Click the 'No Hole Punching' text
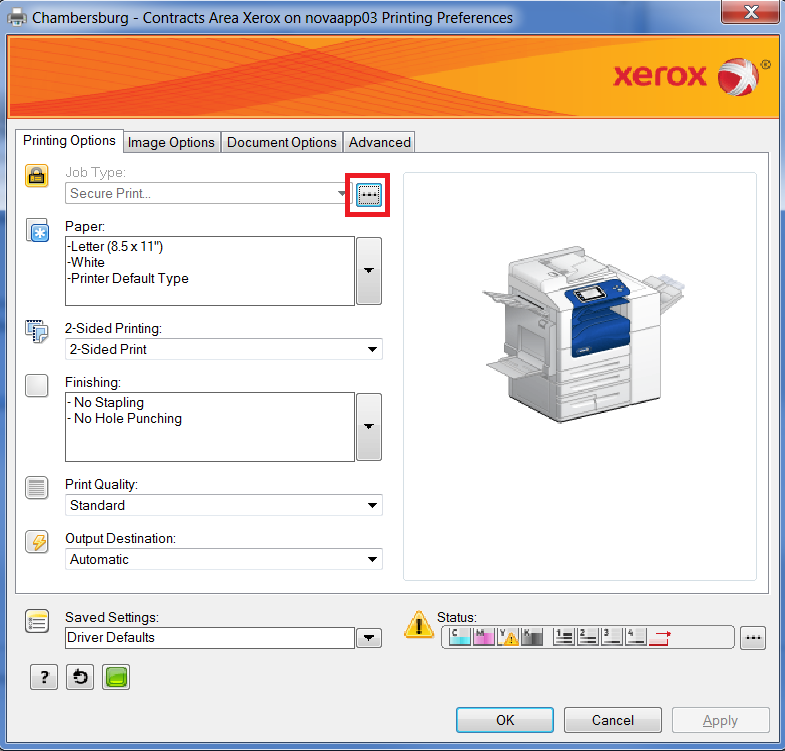 (x=128, y=419)
